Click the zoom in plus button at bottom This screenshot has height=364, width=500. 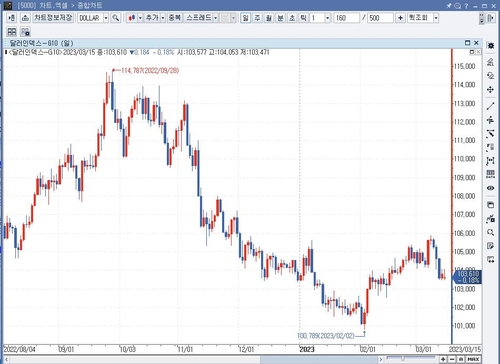click(443, 359)
